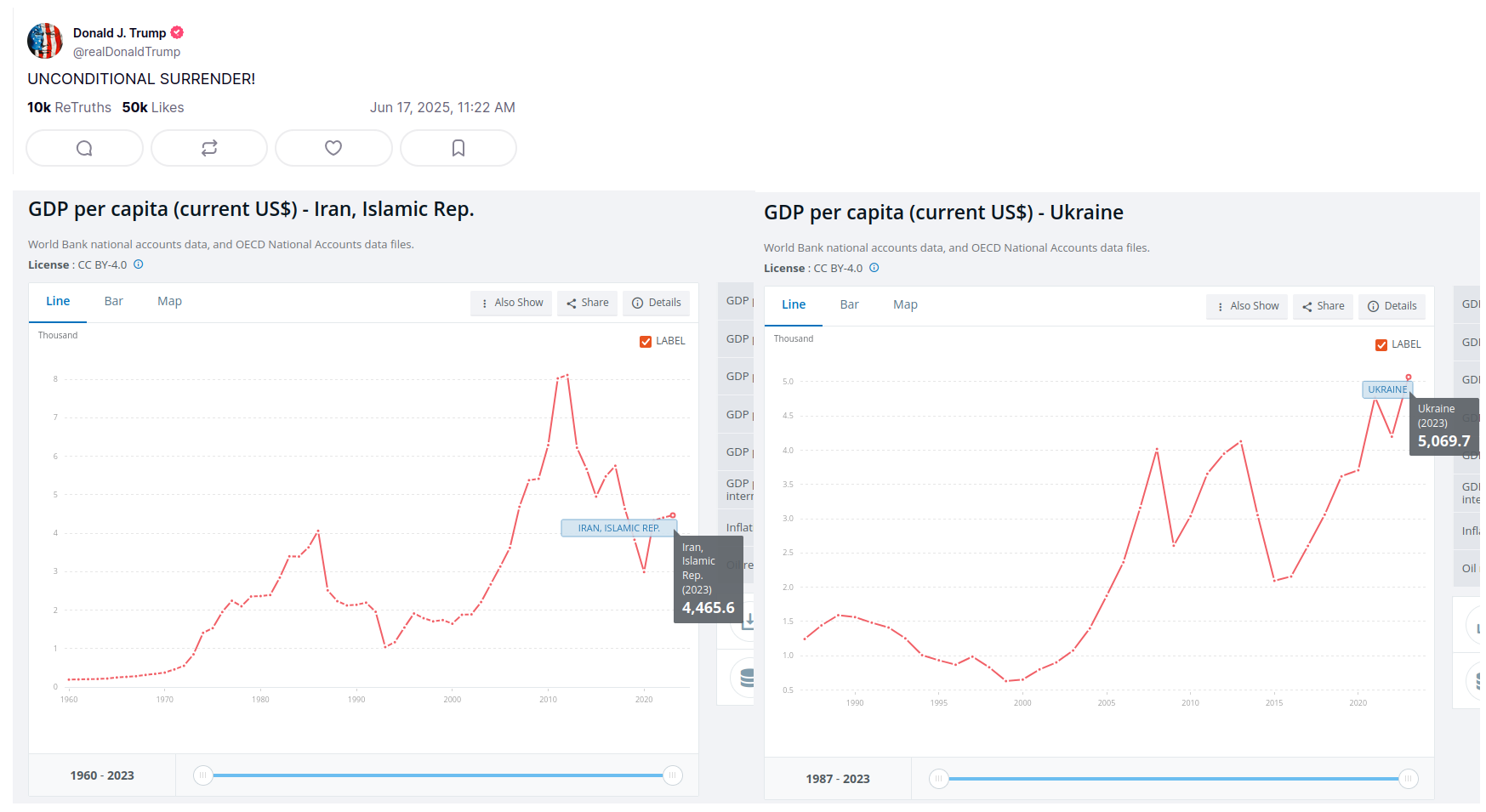
Task: Click the UKRAINE series label
Action: click(1387, 389)
